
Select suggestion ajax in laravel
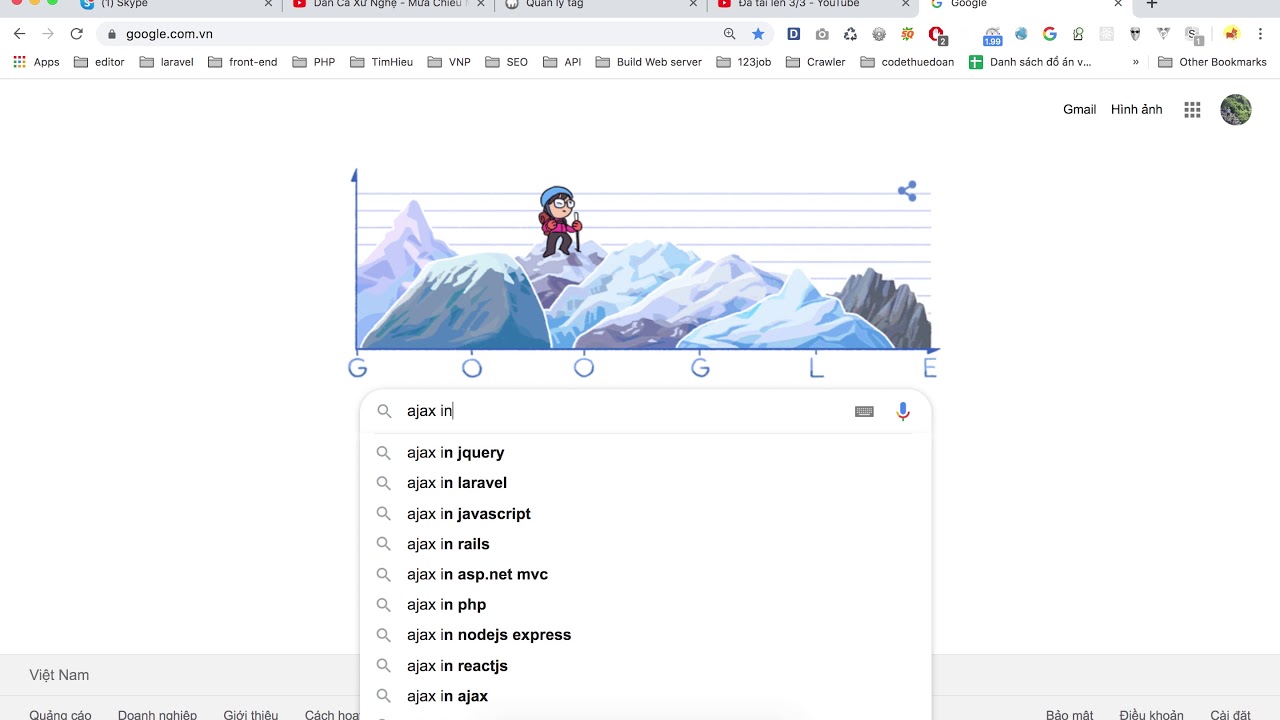(645, 483)
